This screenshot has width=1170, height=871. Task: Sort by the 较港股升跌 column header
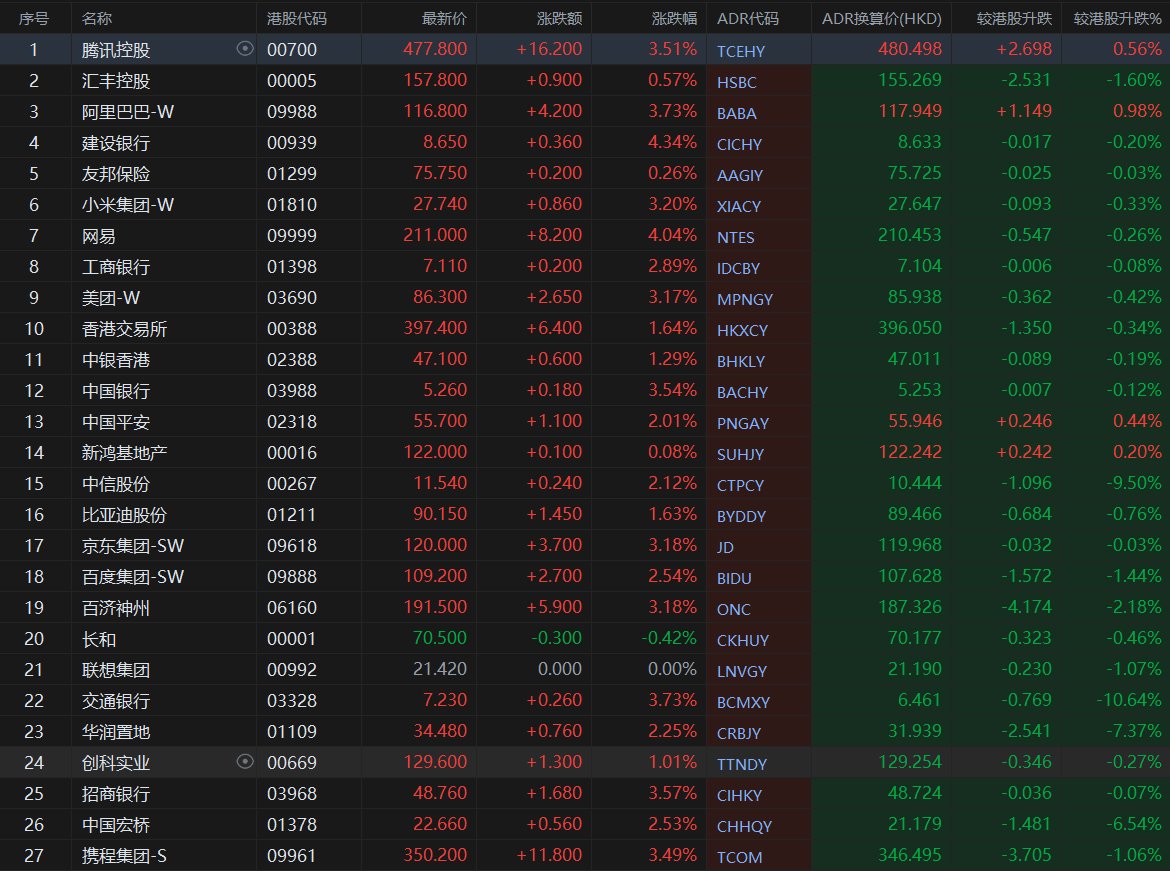[x=1014, y=19]
